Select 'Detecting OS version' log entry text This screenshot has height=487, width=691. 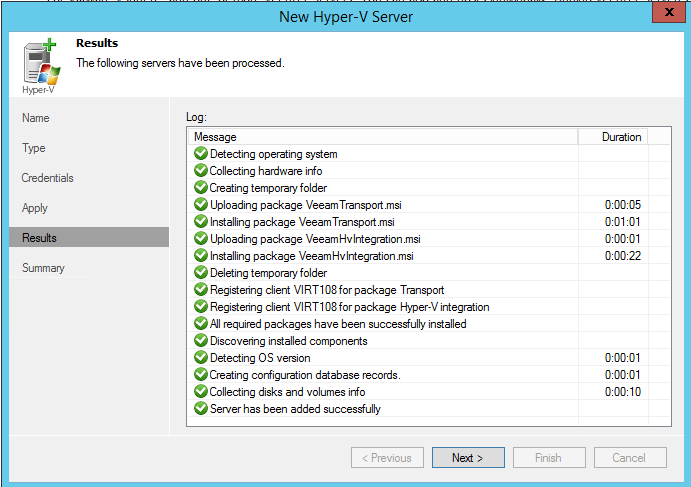point(260,358)
